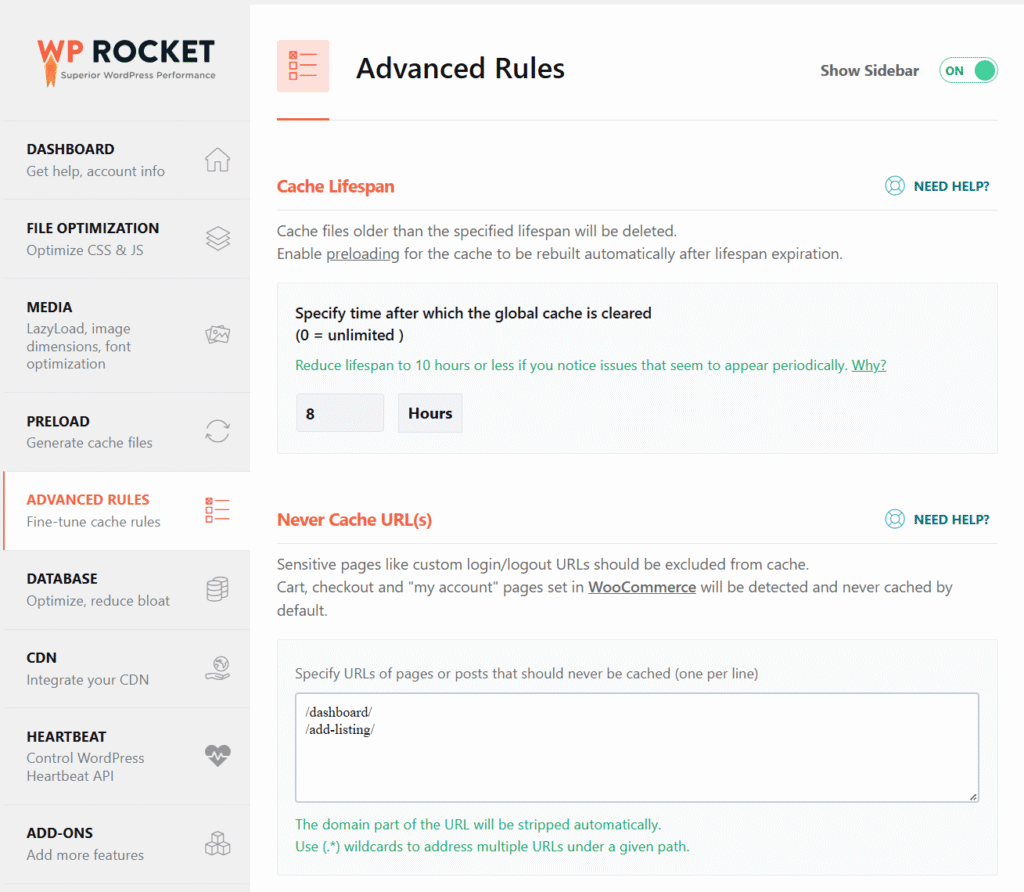Click the Why? link
This screenshot has height=892, width=1024.
868,365
